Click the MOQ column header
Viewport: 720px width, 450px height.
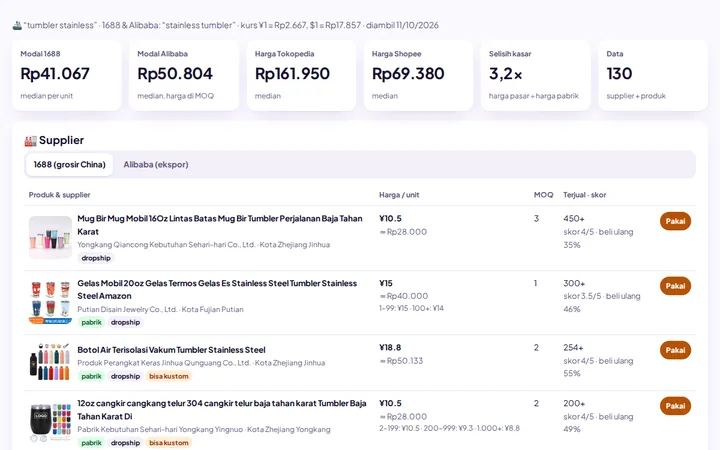tap(543, 195)
